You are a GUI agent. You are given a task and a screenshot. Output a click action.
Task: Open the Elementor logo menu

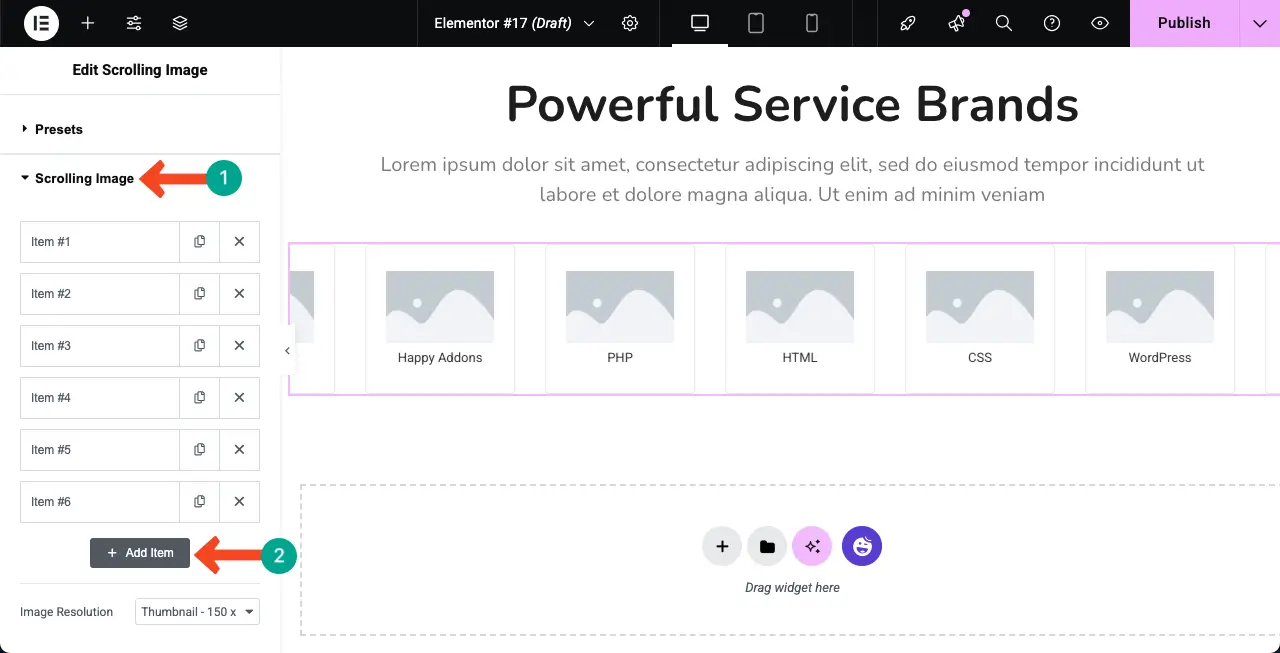coord(41,23)
